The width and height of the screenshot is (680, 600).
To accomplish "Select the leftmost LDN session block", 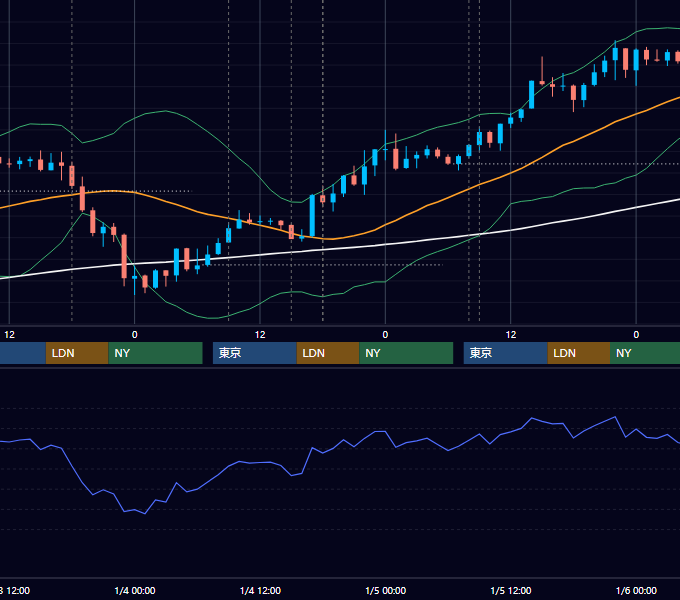I will pyautogui.click(x=77, y=353).
